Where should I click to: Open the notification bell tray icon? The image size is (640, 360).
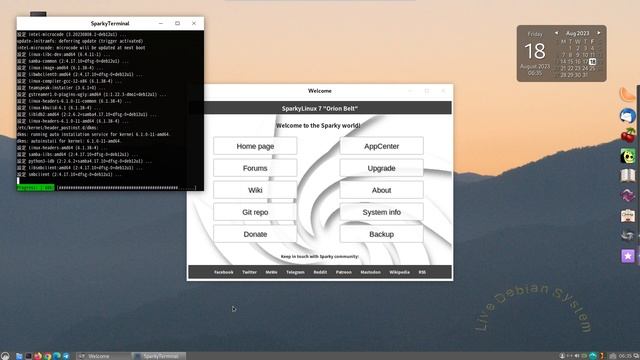tap(562, 356)
